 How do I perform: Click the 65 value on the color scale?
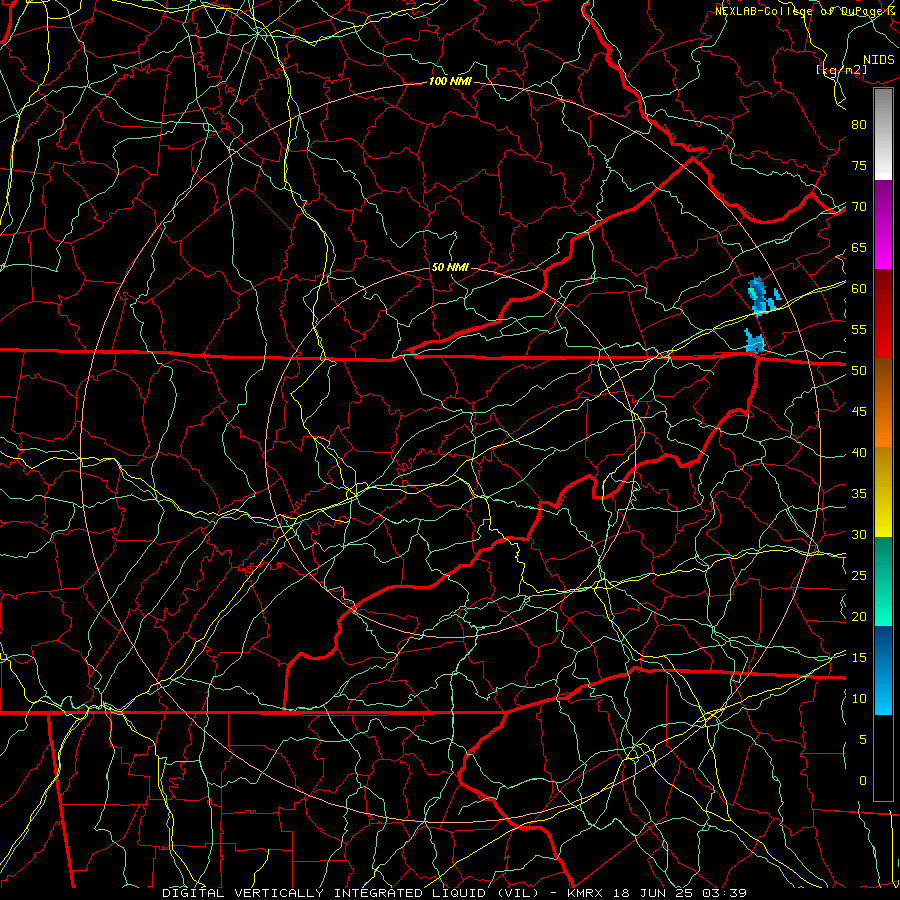click(x=859, y=247)
